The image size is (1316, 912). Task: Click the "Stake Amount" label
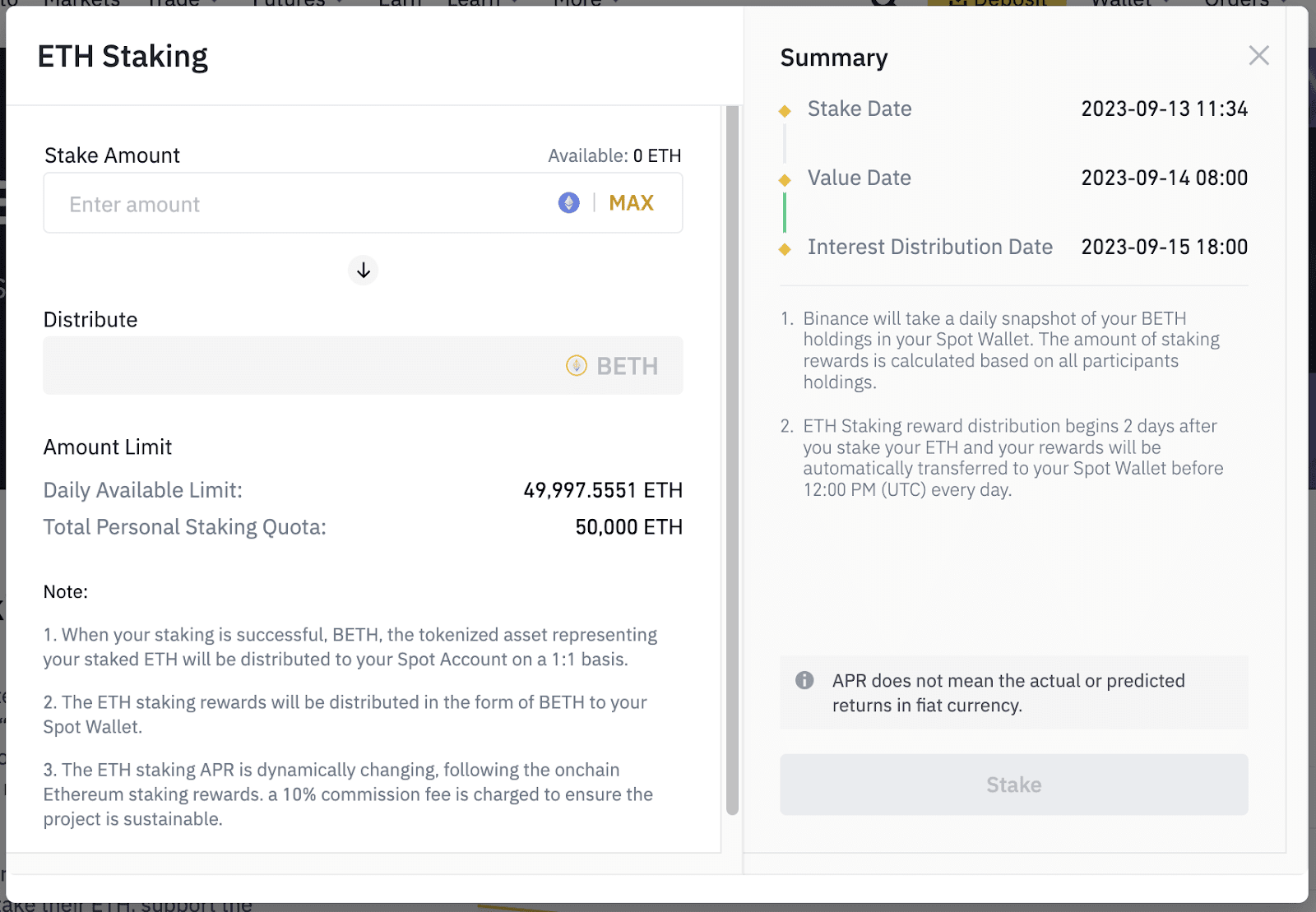point(112,155)
